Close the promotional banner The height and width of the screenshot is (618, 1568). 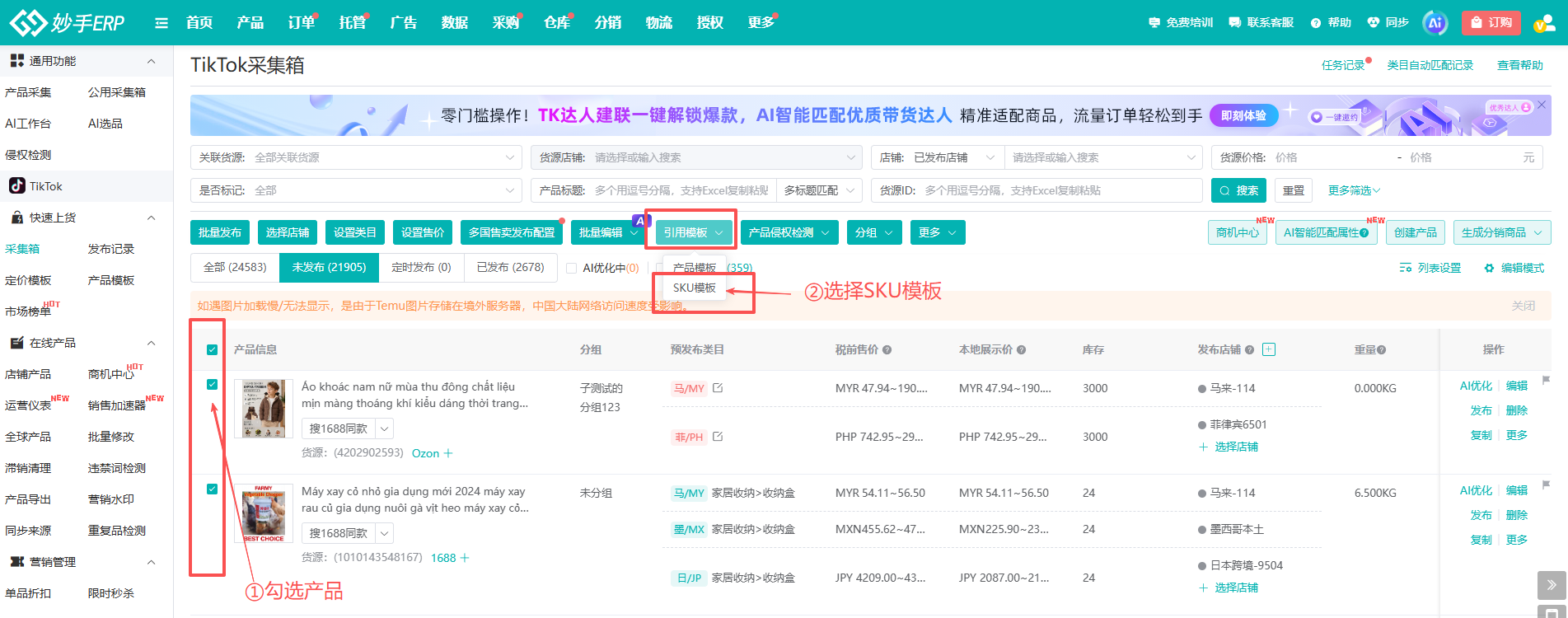point(1542,105)
